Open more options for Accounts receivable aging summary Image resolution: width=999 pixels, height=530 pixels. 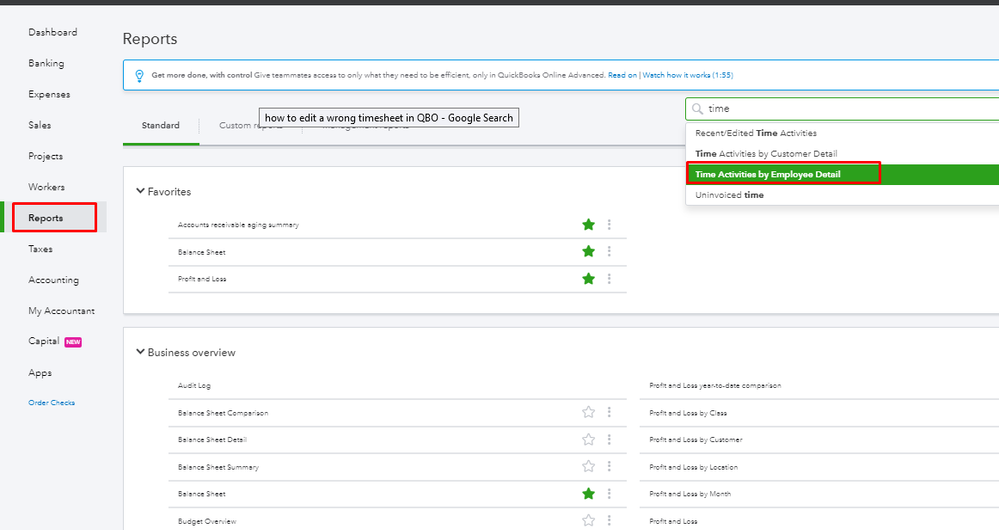click(609, 225)
